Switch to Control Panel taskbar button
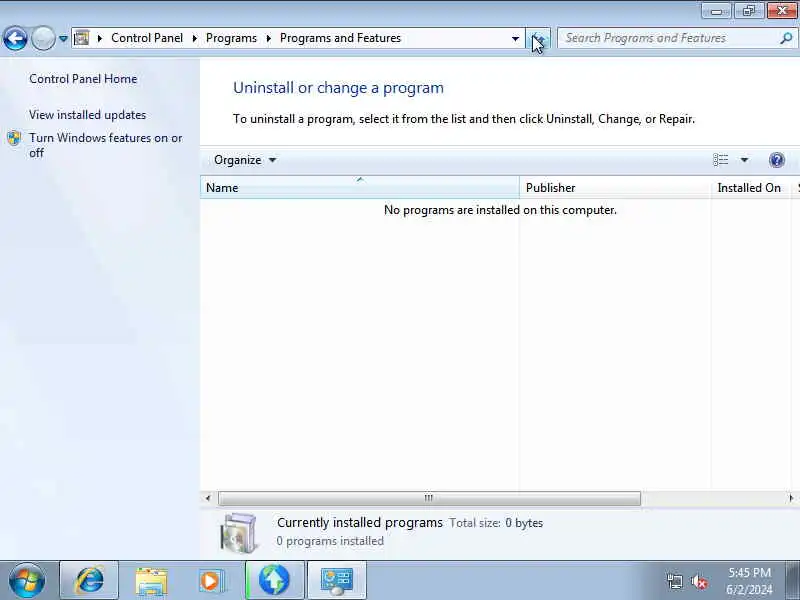This screenshot has height=600, width=800. pos(336,581)
